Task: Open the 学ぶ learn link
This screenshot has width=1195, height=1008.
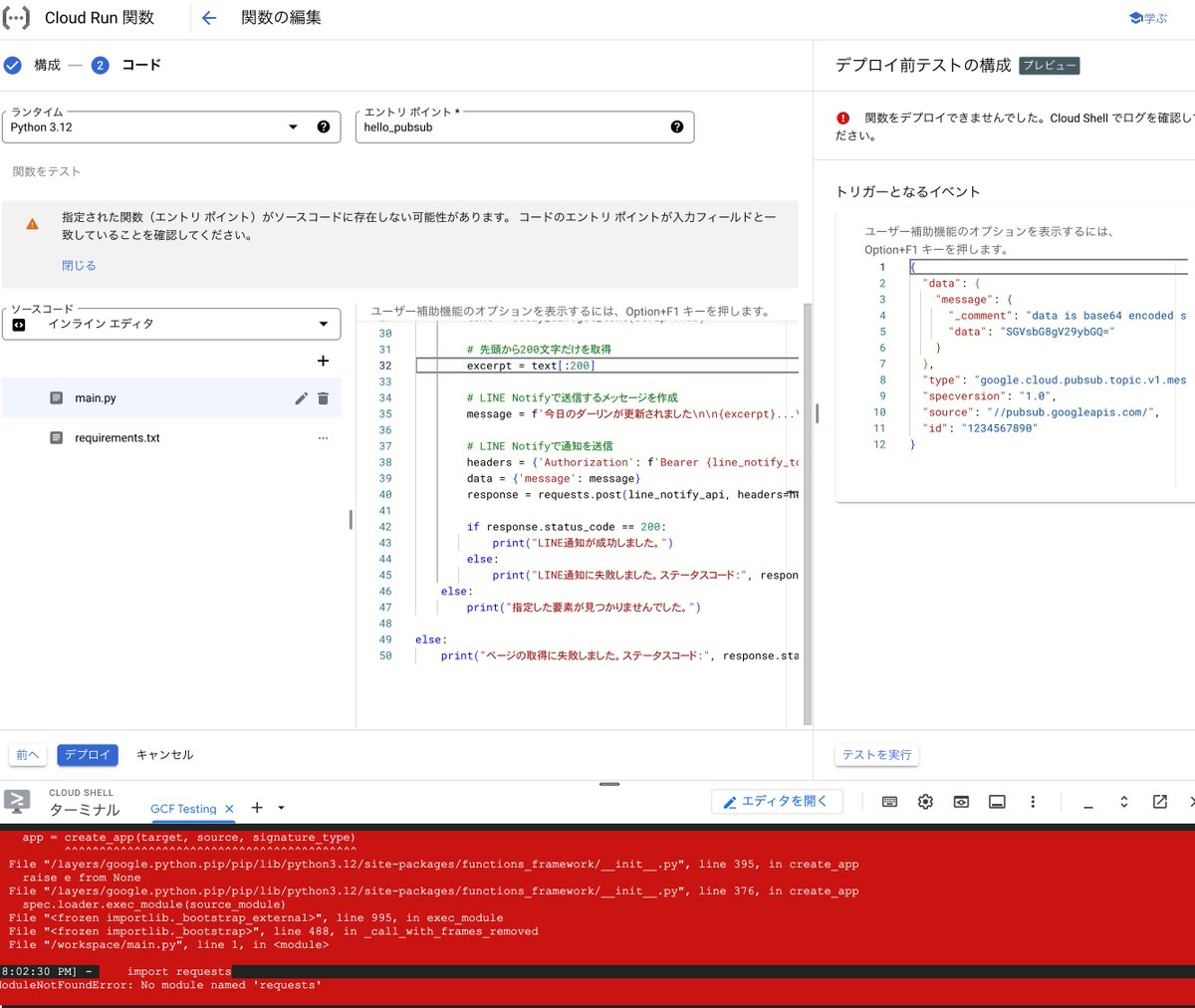Action: tap(1148, 18)
